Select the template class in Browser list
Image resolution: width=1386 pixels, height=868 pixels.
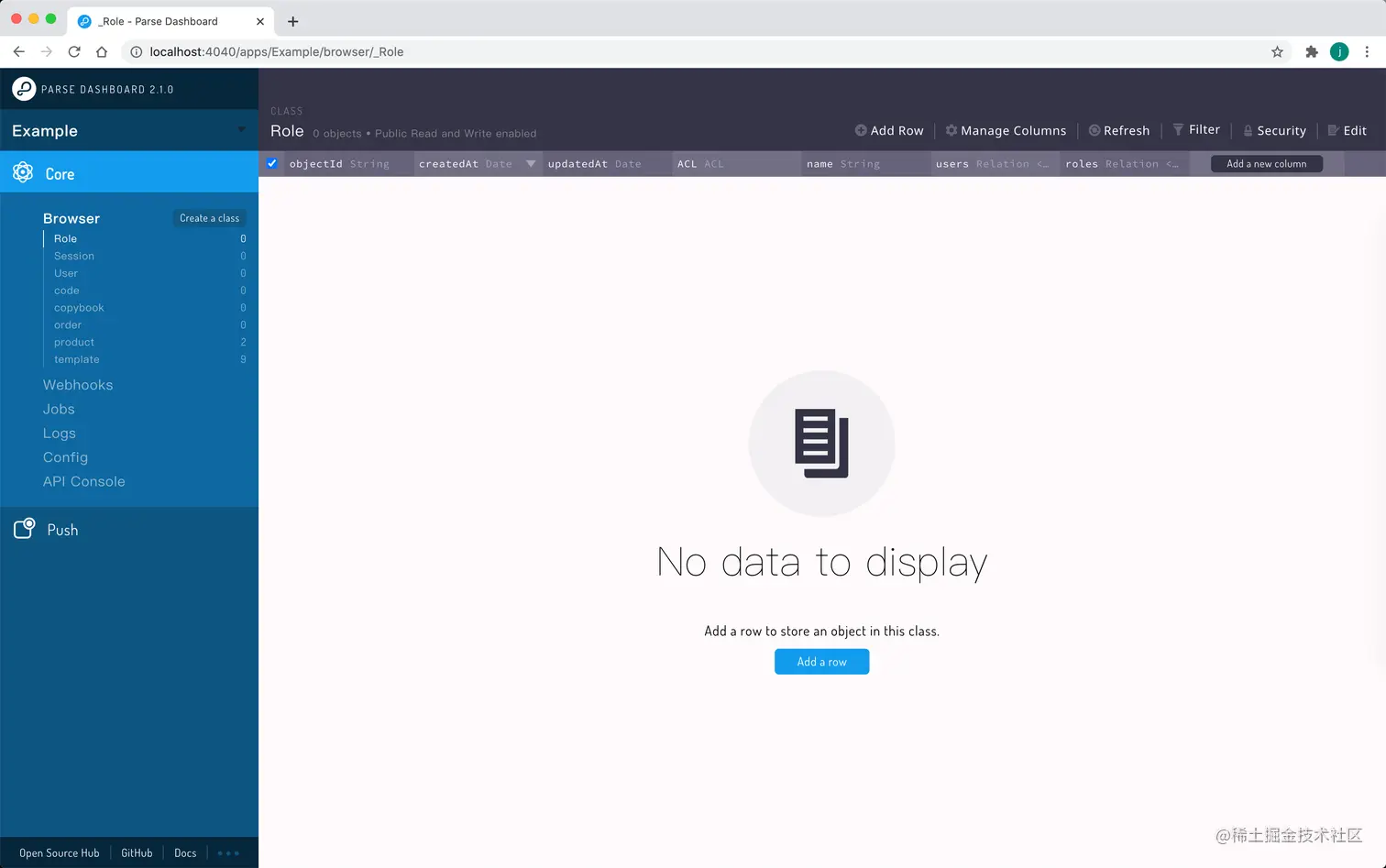coord(75,359)
